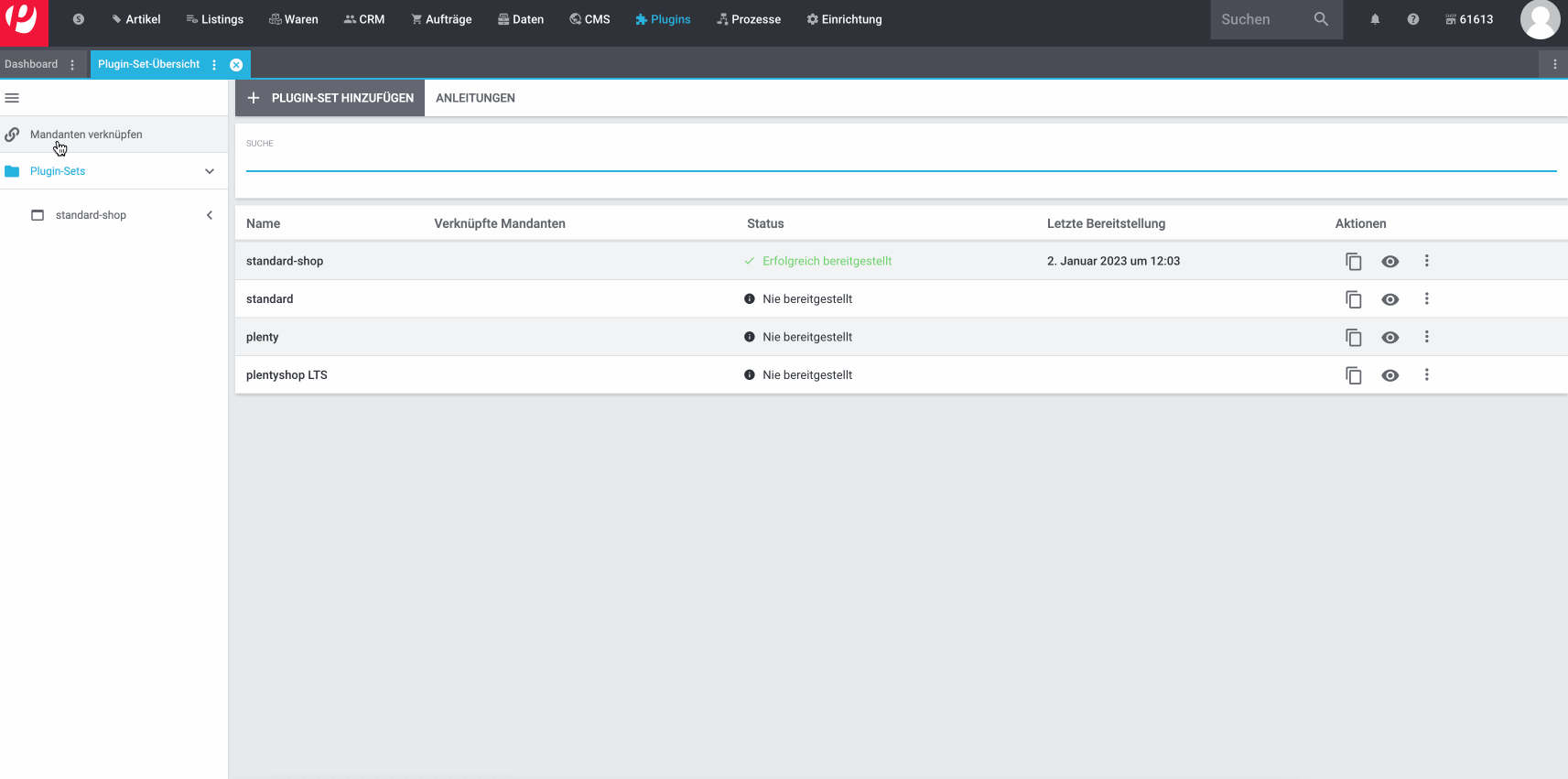
Task: Expand the standard-shop tree arrow
Action: [210, 215]
